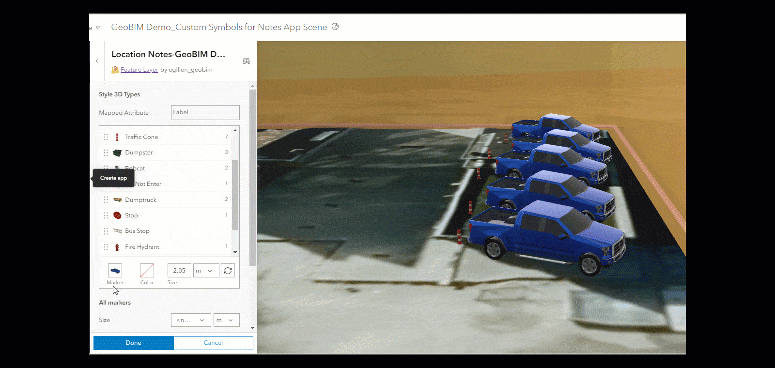The image size is (775, 368).
Task: Select the Stop type row
Action: tap(167, 215)
